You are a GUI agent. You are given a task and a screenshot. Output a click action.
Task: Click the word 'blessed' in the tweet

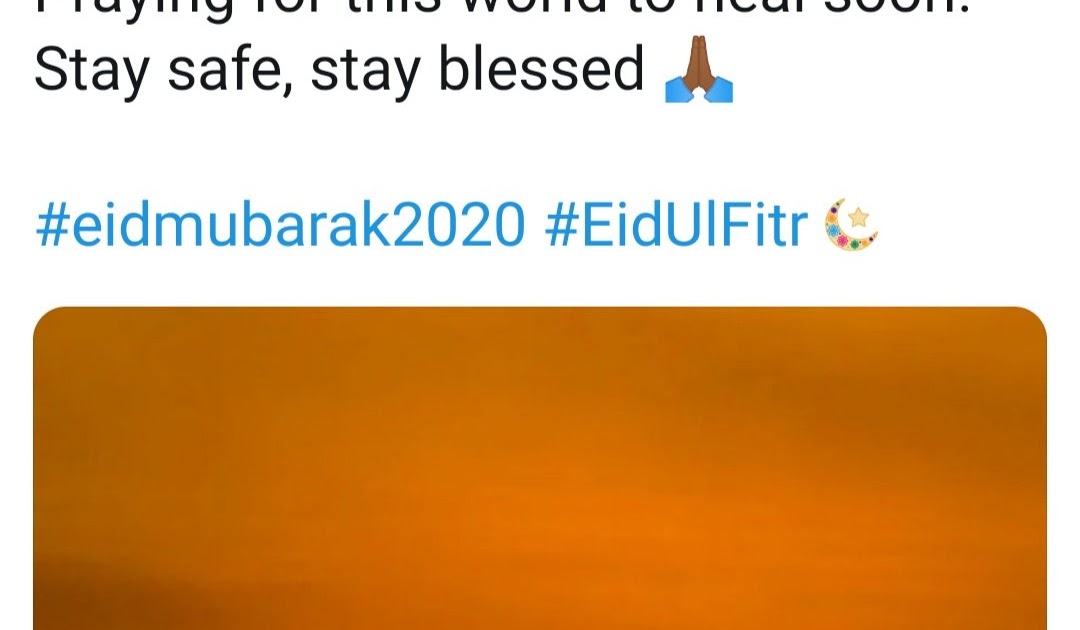click(x=541, y=69)
